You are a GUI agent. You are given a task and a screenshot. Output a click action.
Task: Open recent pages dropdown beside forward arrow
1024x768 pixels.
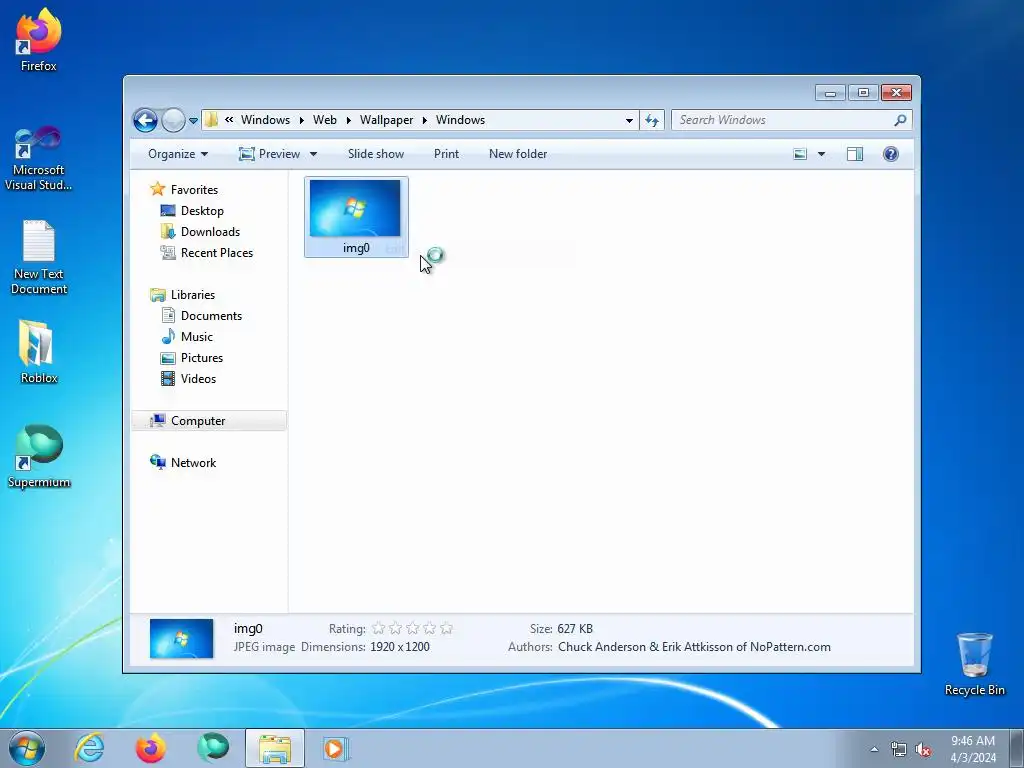coord(193,121)
